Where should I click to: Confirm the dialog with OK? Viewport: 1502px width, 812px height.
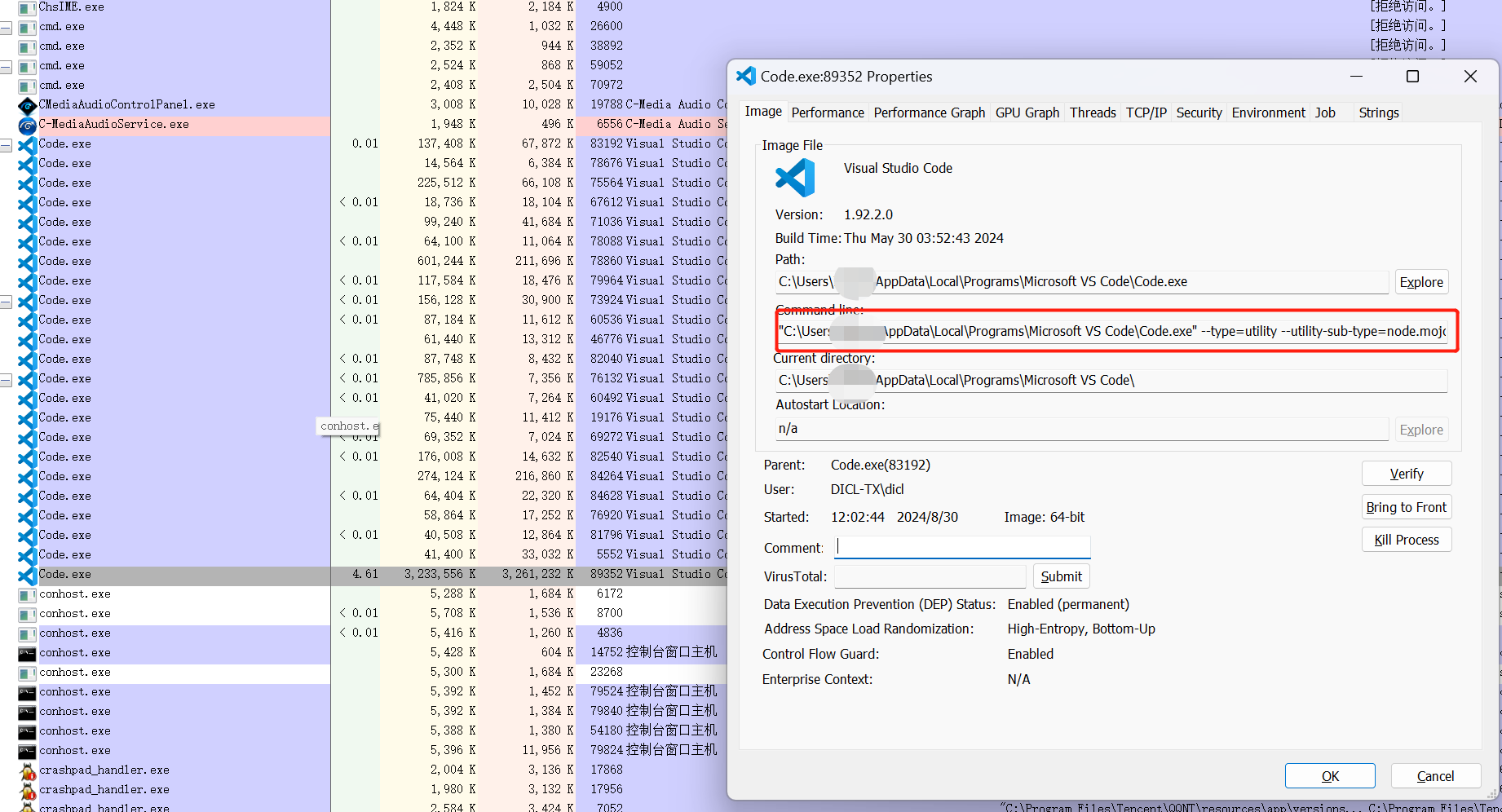point(1330,776)
